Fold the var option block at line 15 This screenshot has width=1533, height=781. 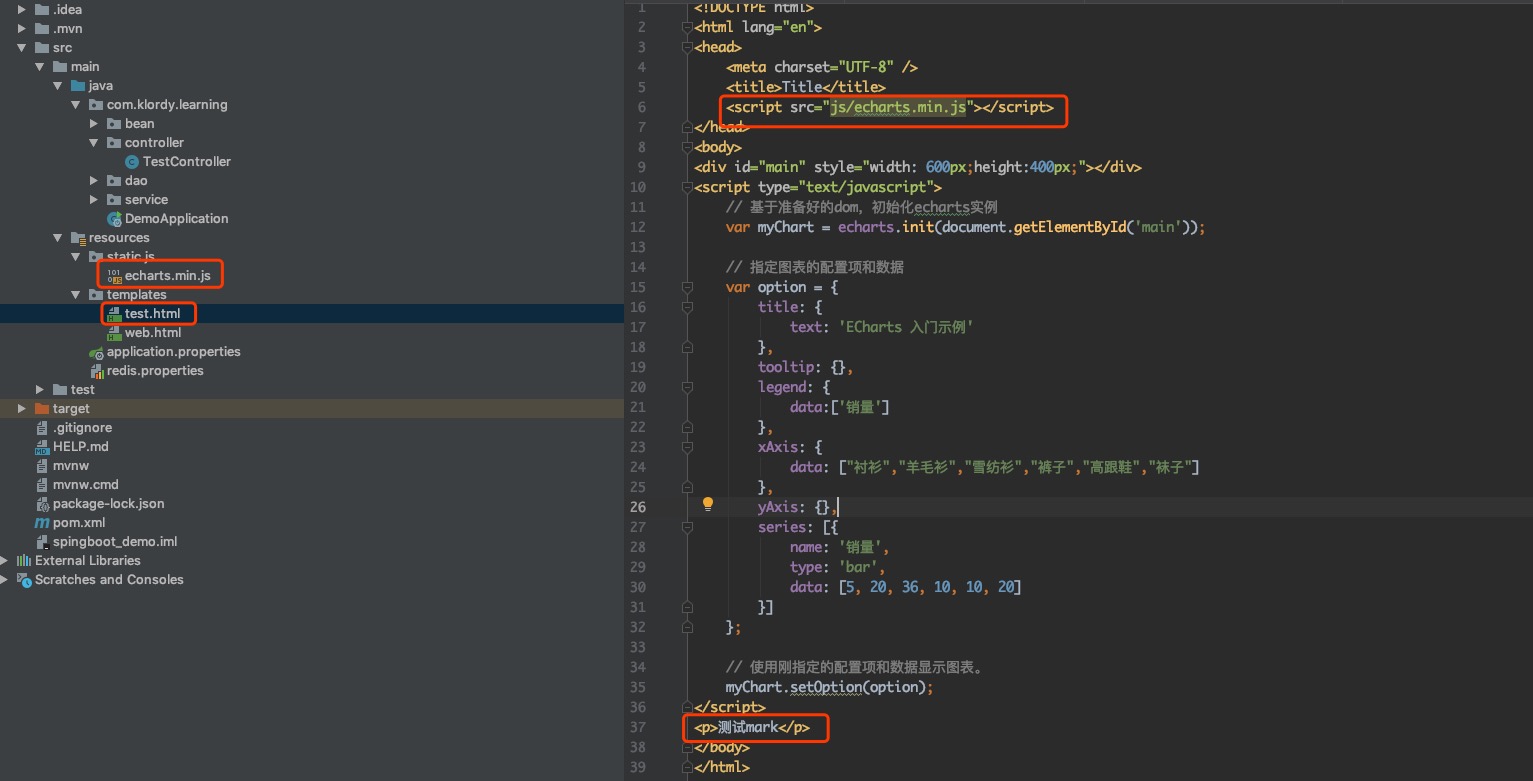[687, 287]
